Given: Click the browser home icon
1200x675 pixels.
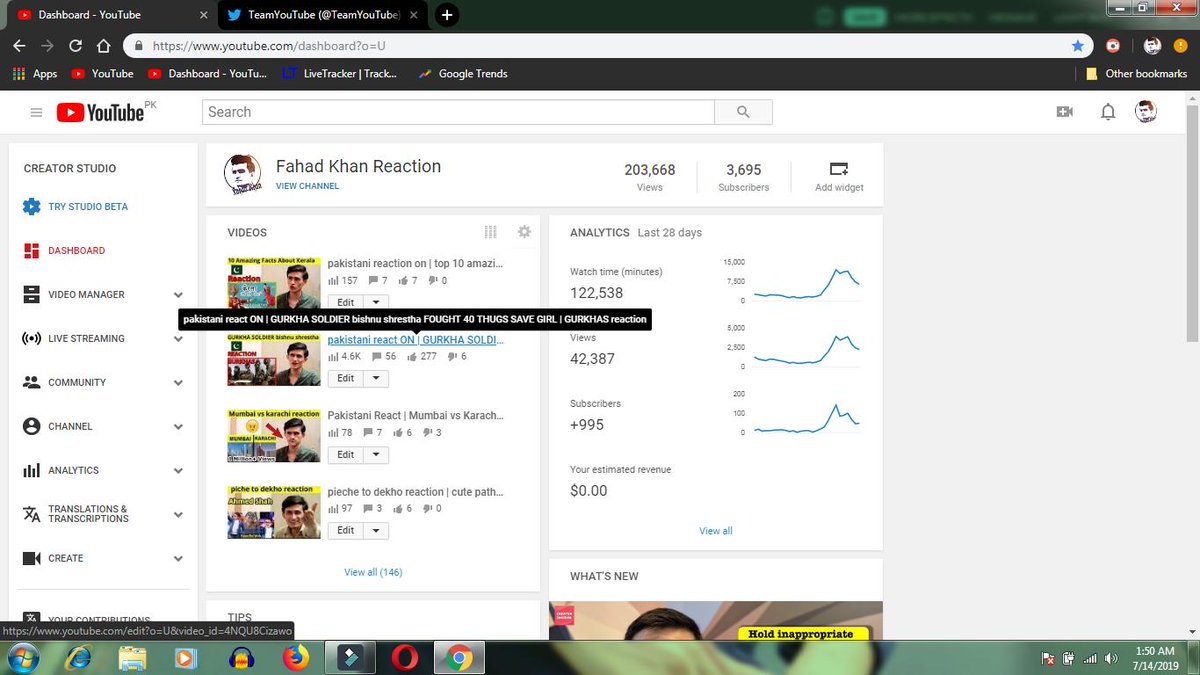Looking at the screenshot, I should pos(103,46).
